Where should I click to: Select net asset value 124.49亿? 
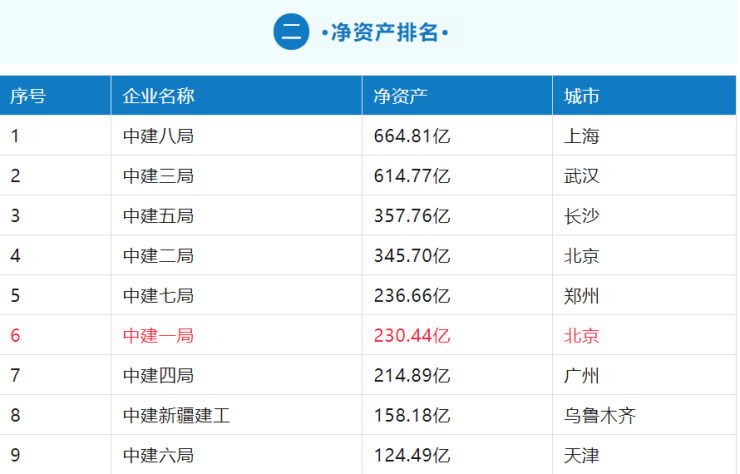tap(412, 456)
